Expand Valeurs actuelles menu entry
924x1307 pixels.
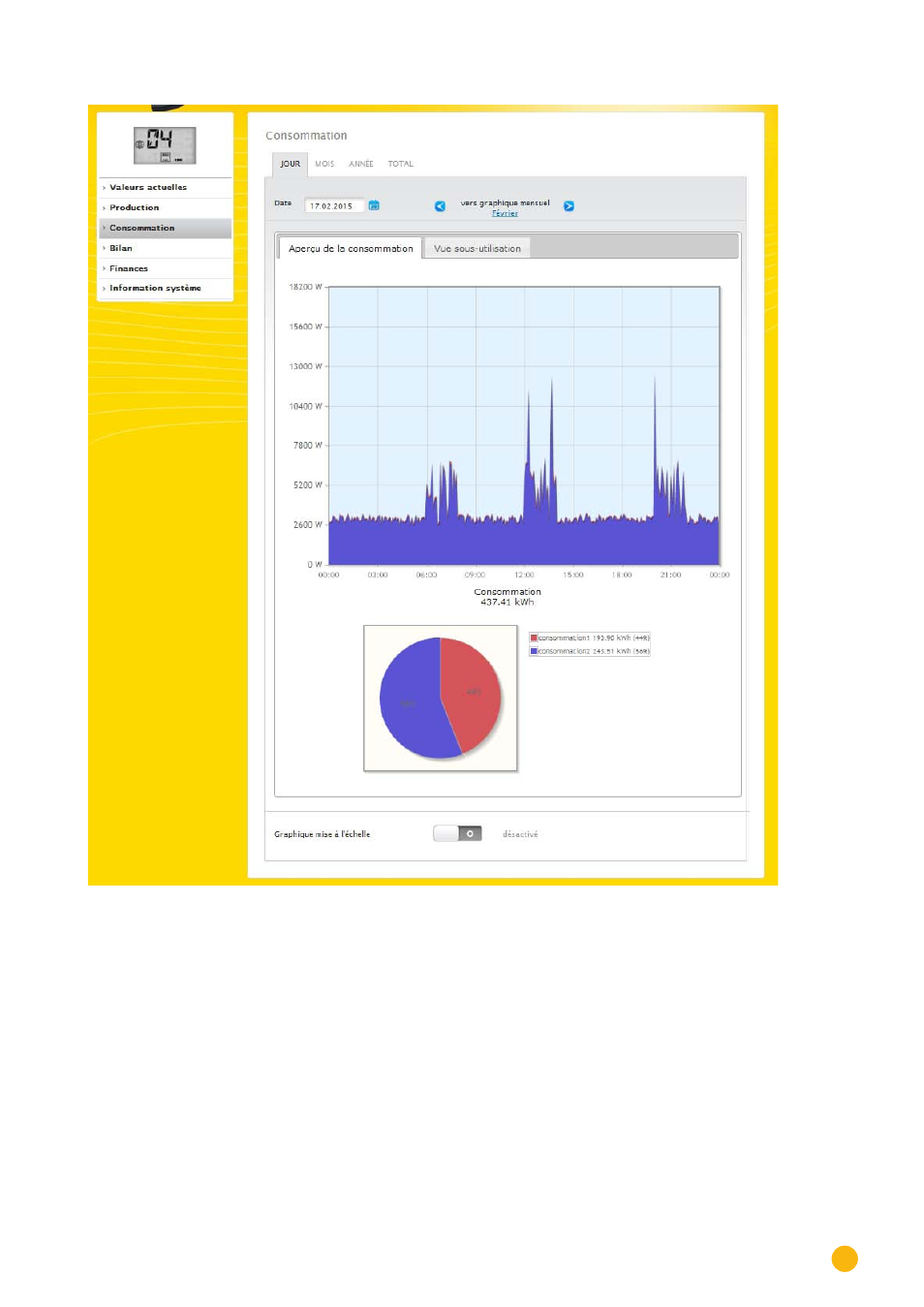click(165, 187)
